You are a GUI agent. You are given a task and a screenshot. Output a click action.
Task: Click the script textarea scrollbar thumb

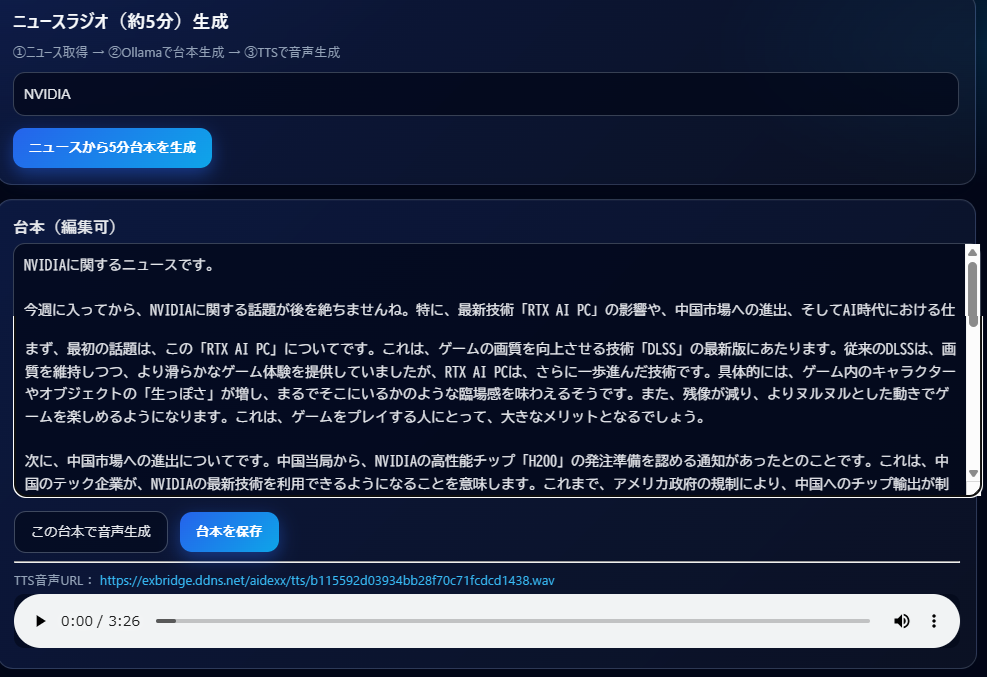point(973,294)
